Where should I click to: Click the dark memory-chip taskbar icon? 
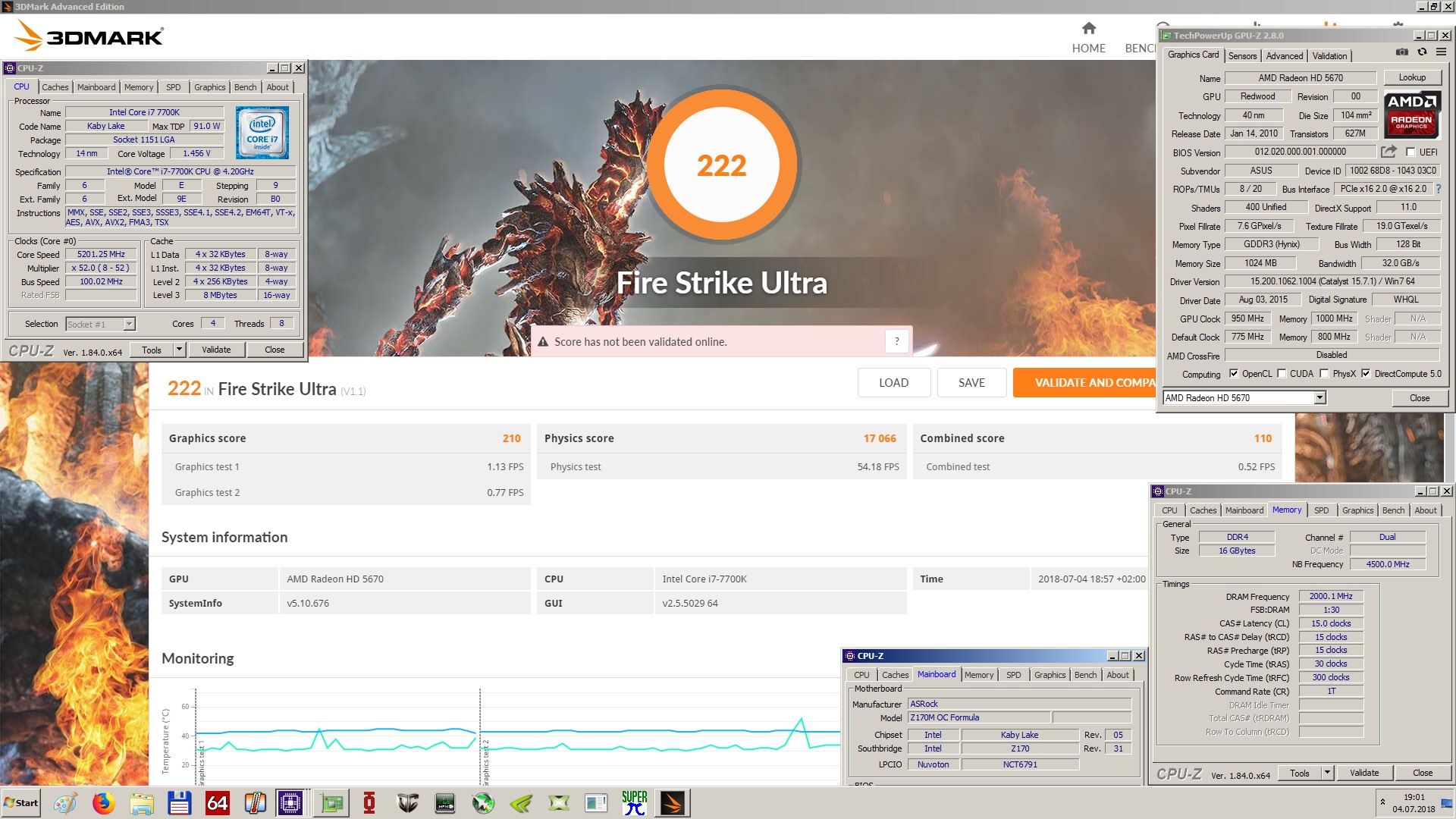coord(445,803)
